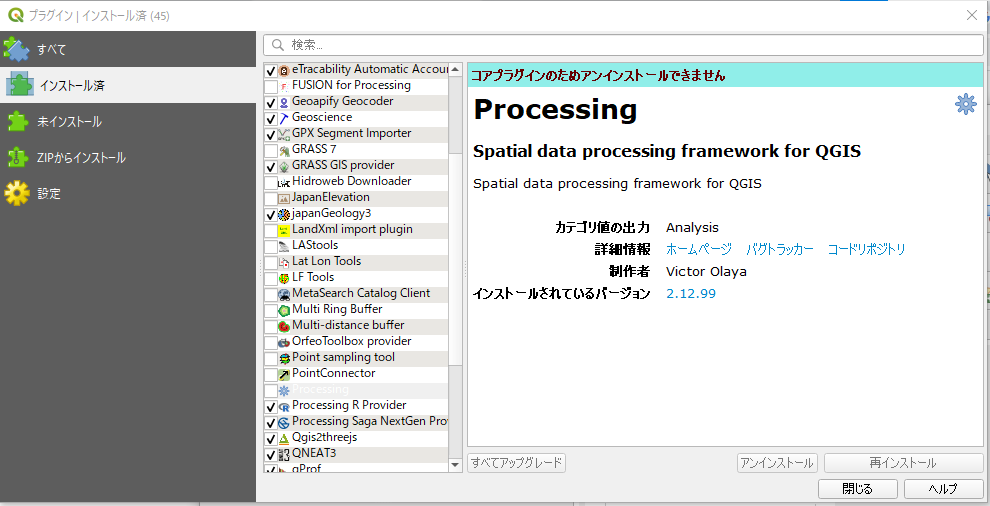Click the OrfeoToolbox provider icon
Screen dimensions: 990x506
(284, 342)
